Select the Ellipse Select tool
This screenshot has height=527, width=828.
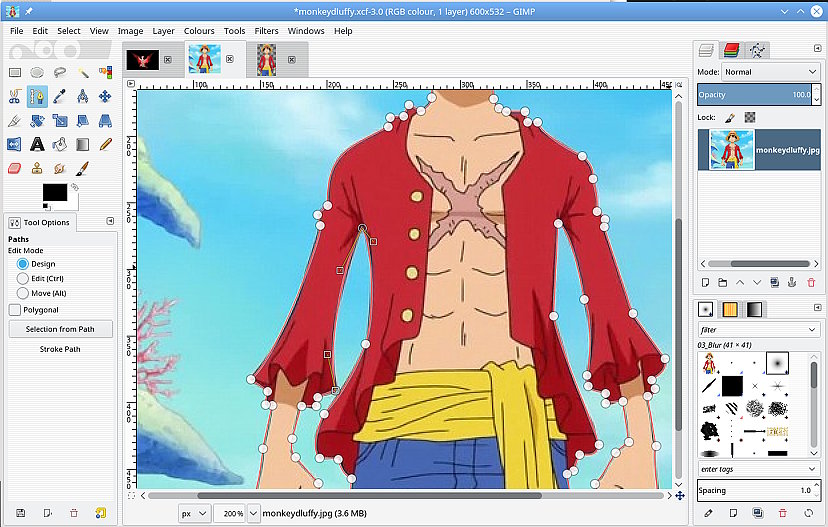tap(37, 72)
